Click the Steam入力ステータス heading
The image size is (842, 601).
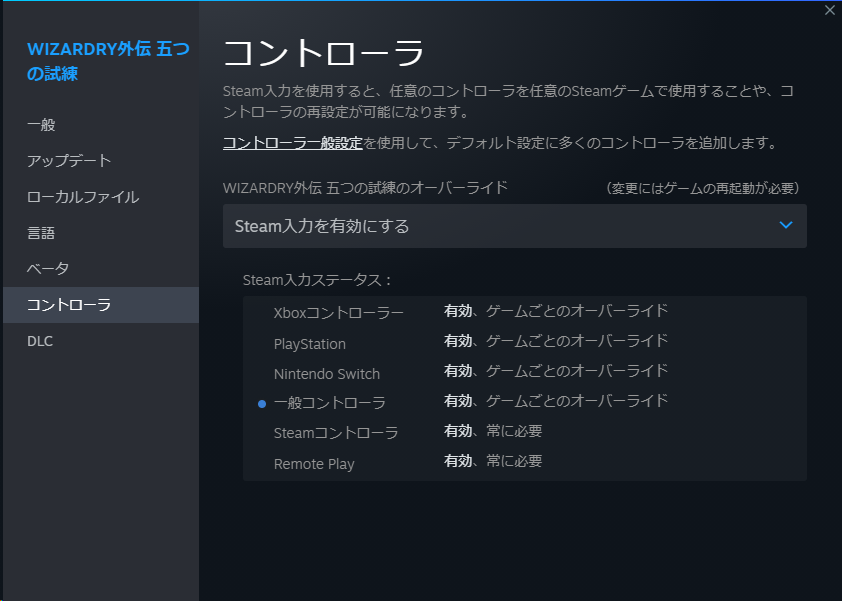(317, 280)
